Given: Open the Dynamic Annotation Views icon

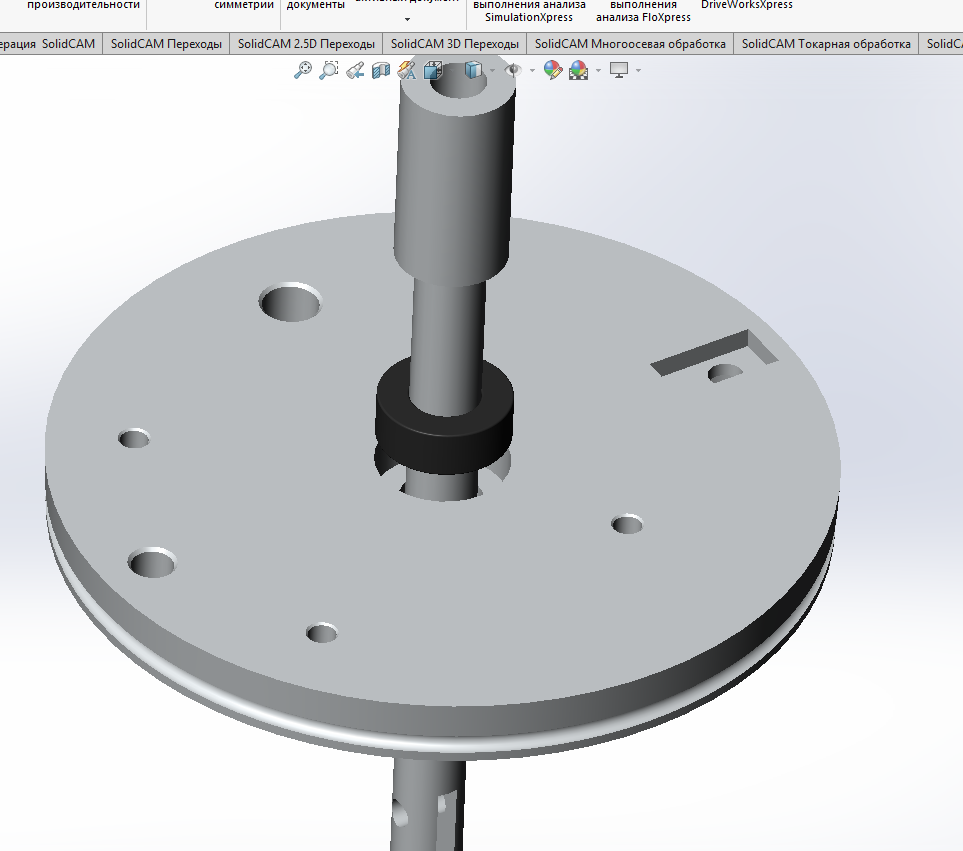Looking at the screenshot, I should click(407, 70).
